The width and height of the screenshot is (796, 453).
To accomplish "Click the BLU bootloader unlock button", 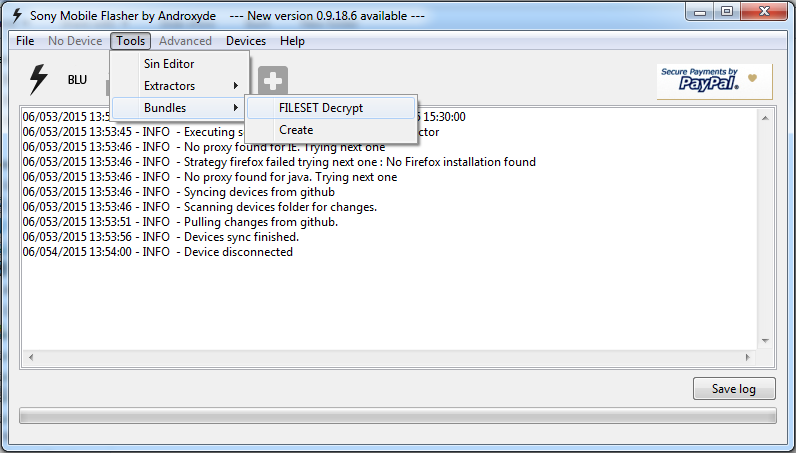I will click(77, 80).
